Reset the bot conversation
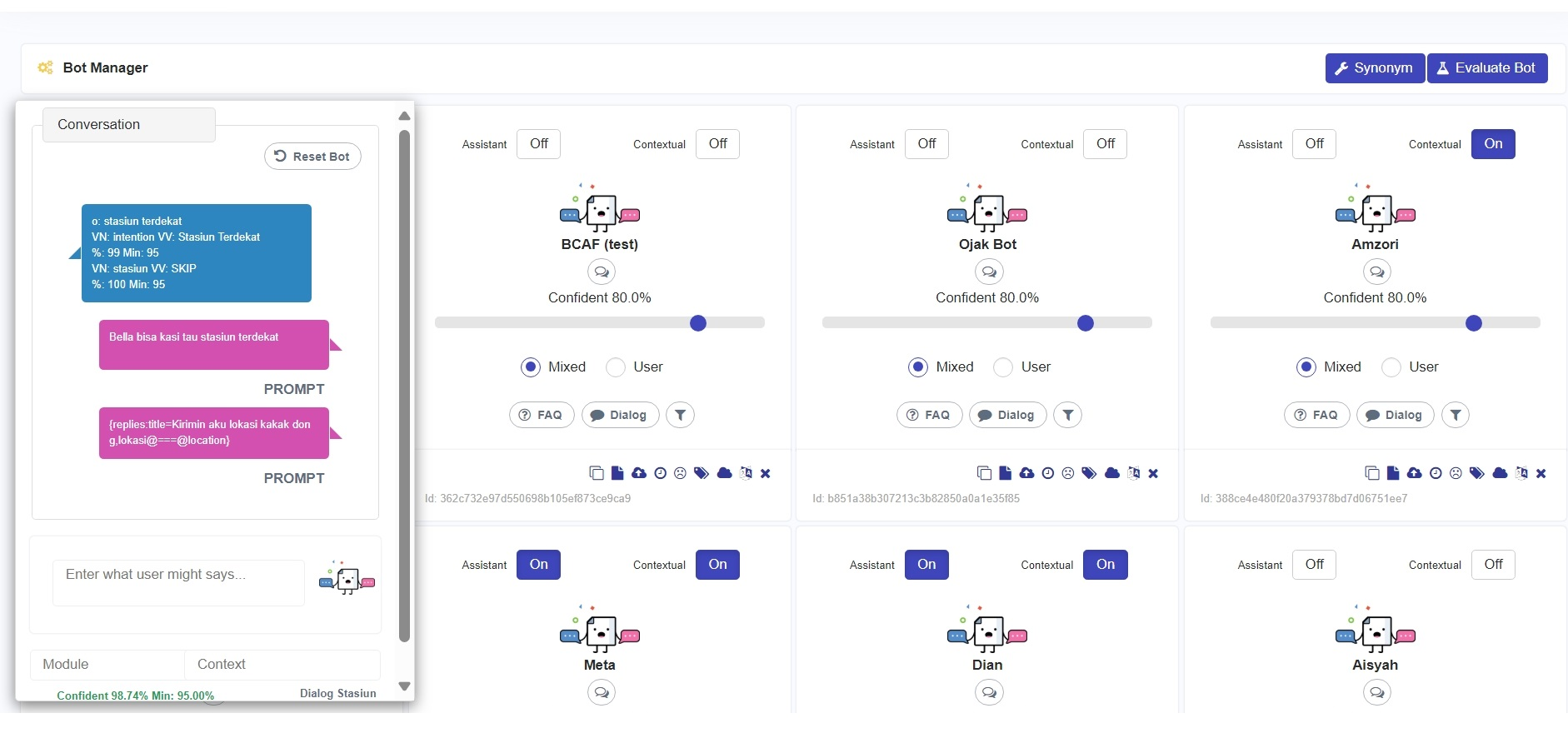Image resolution: width=1568 pixels, height=738 pixels. click(x=312, y=157)
